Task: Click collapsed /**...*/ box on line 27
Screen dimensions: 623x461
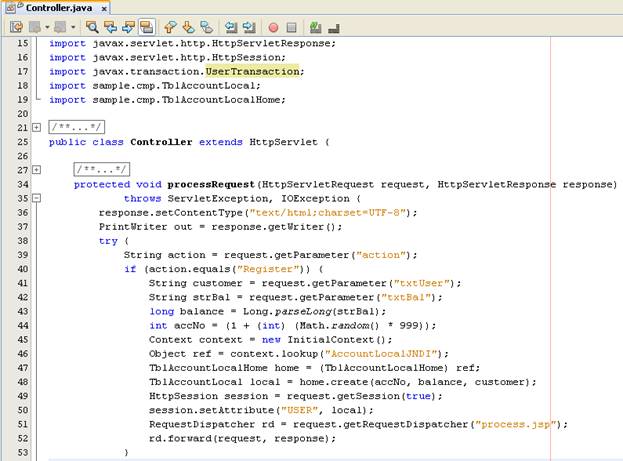Action: pos(102,170)
